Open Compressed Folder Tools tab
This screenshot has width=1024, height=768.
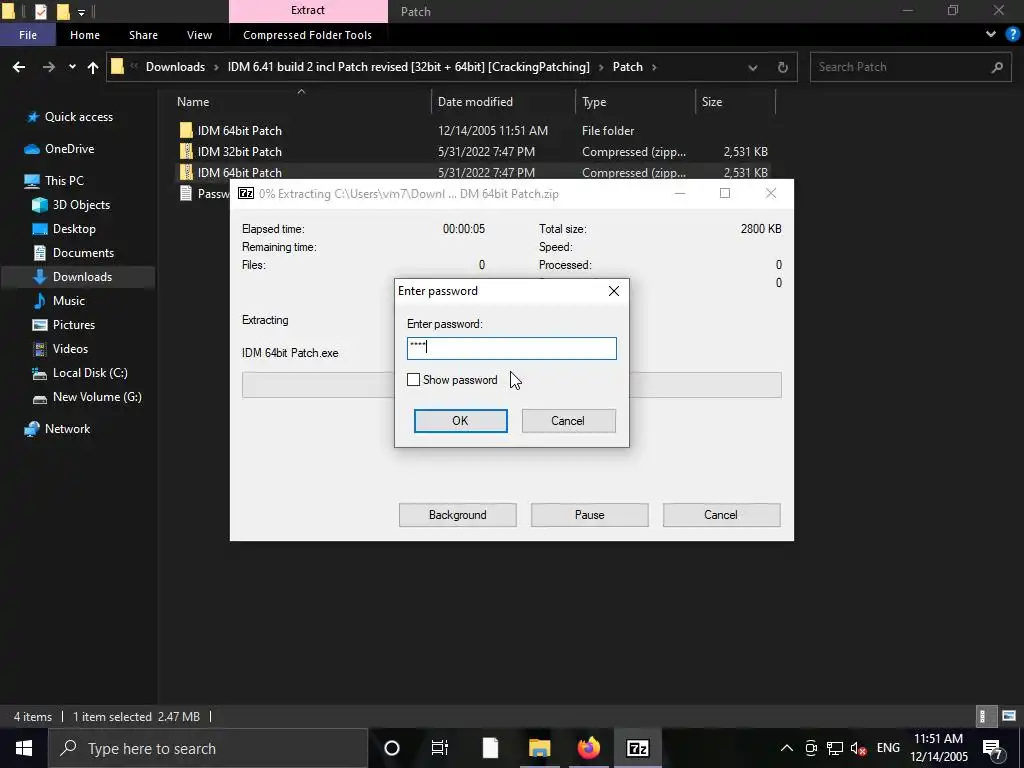point(307,35)
